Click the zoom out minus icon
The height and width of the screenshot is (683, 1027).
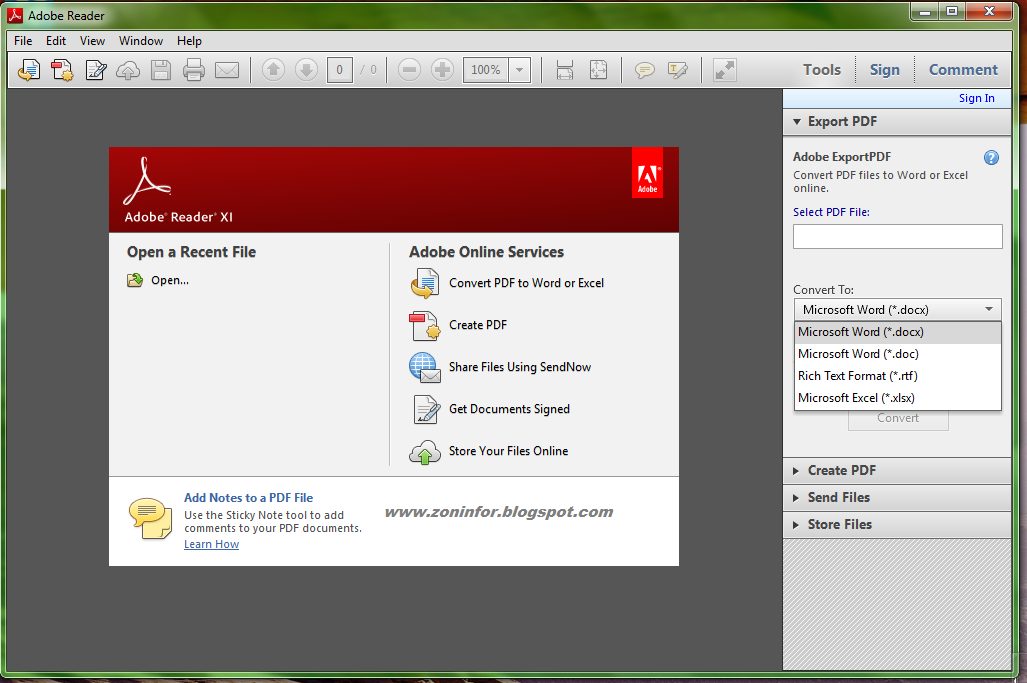coord(409,70)
